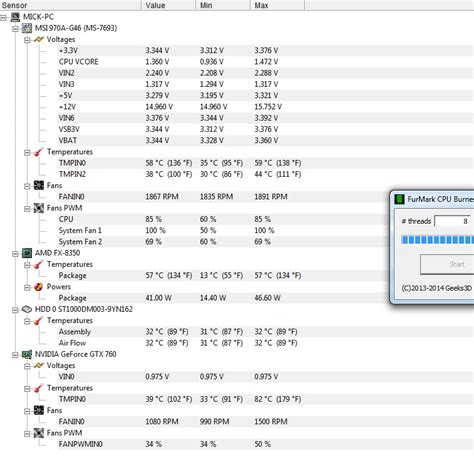Click the 0.936 V min value
The image size is (474, 458).
[212, 62]
